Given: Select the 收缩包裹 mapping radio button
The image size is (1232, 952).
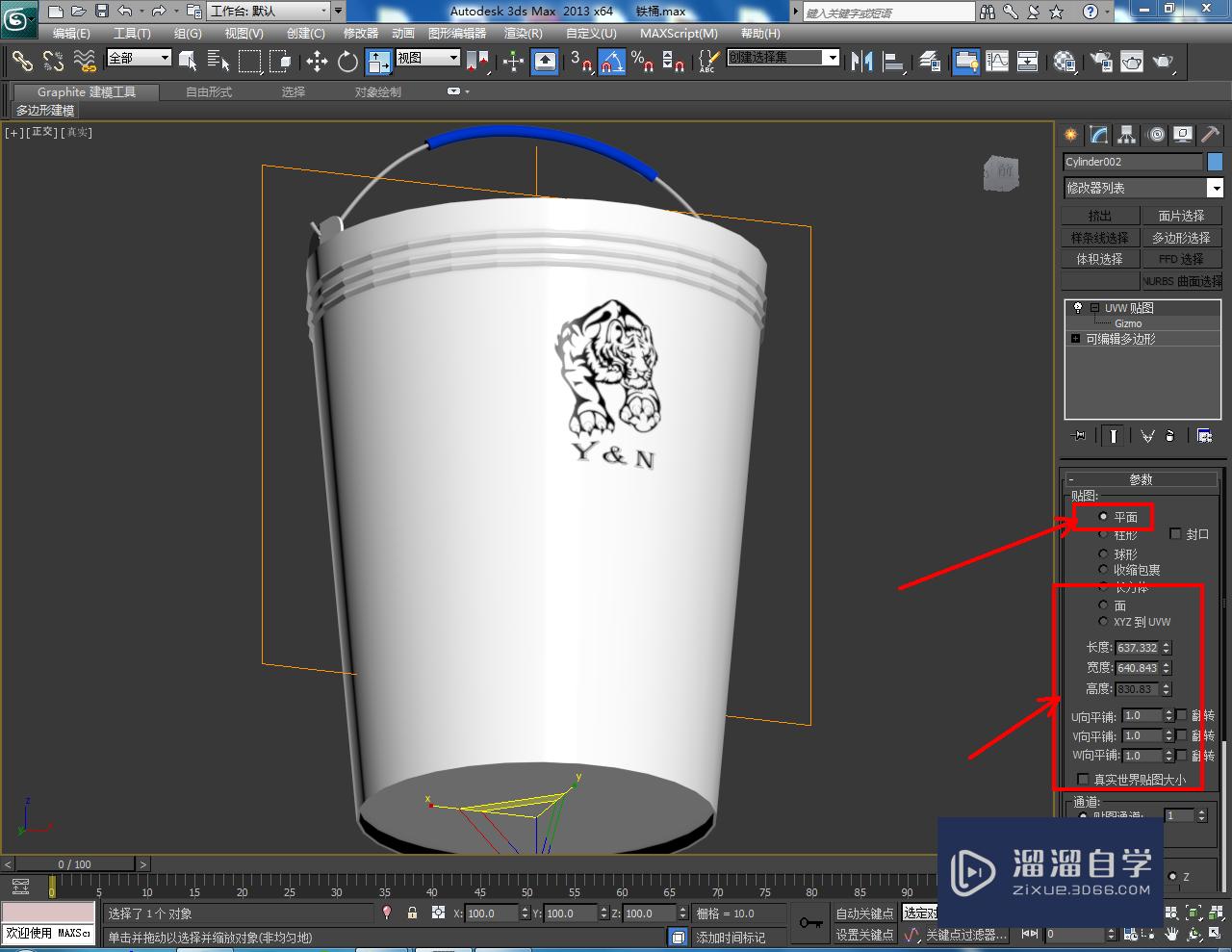Looking at the screenshot, I should point(1103,570).
